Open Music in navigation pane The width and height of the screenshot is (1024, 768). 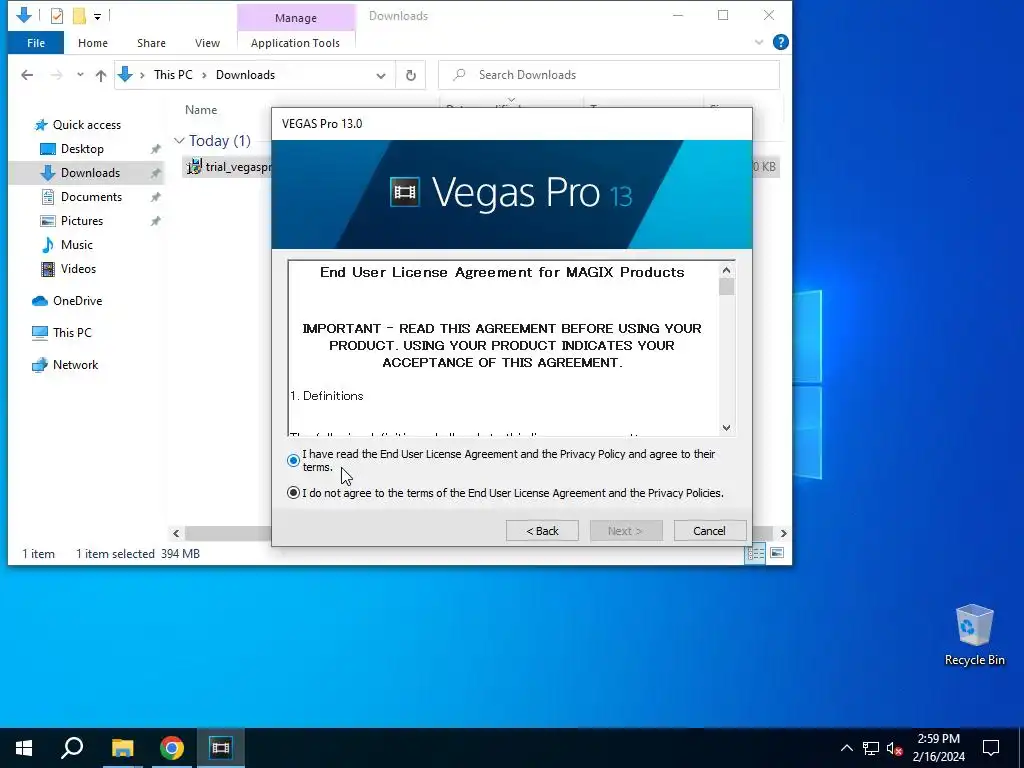coord(76,245)
